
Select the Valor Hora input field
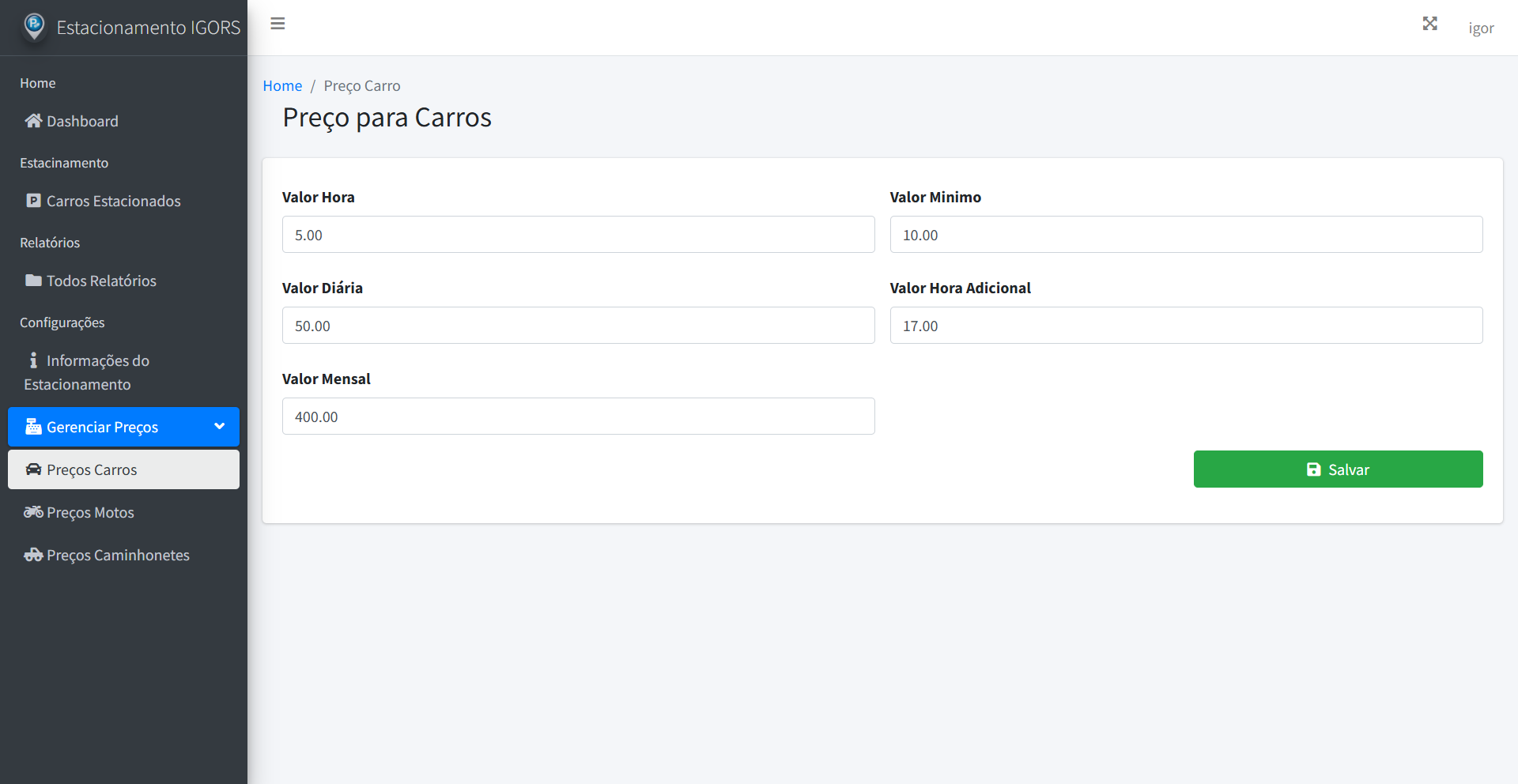[x=578, y=234]
